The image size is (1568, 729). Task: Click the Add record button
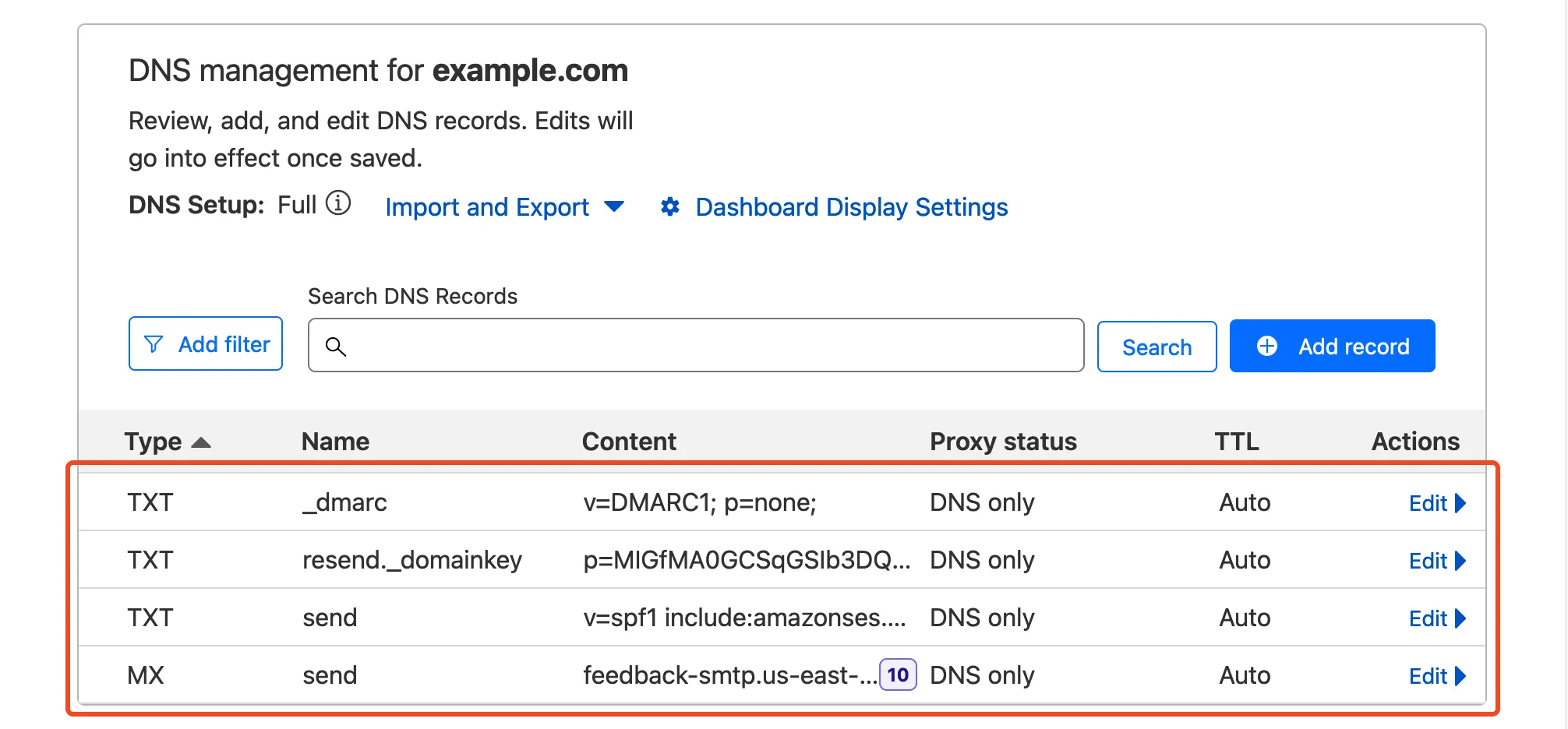click(x=1332, y=346)
